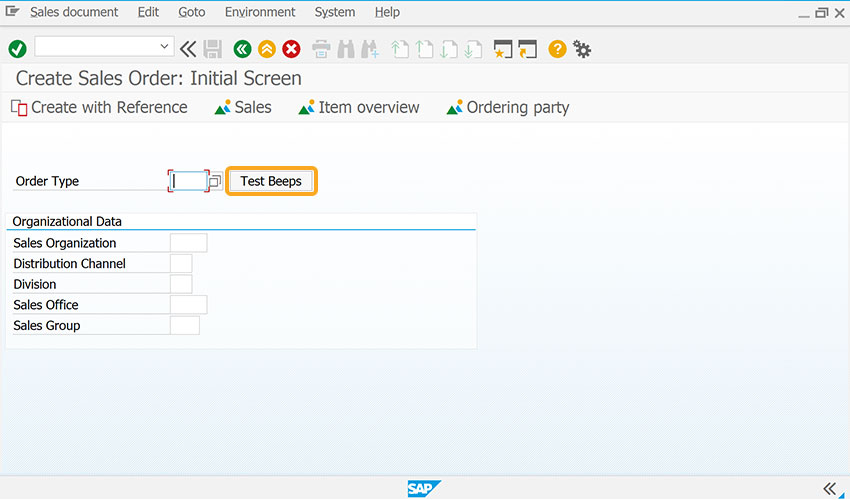Open the yellow Help question mark icon
Image resolution: width=850 pixels, height=500 pixels.
(x=557, y=49)
